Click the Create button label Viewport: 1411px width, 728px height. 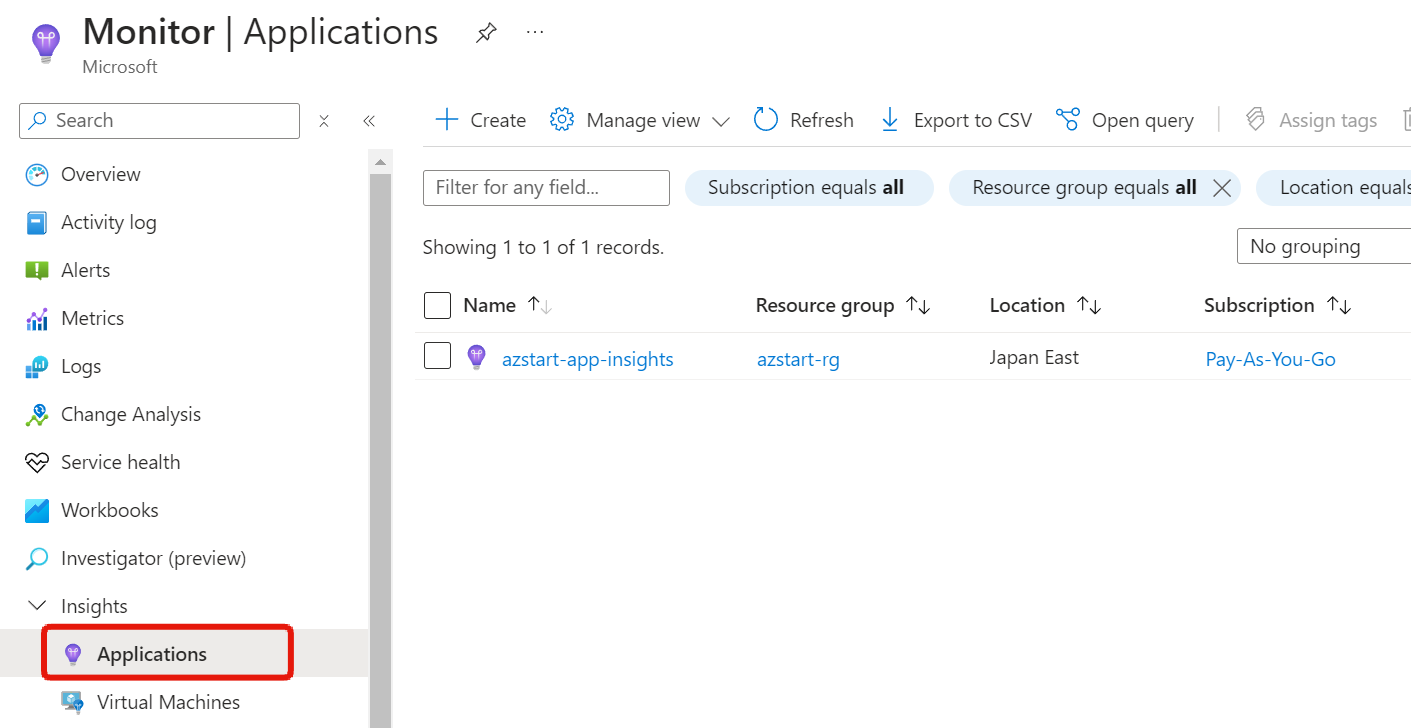498,121
